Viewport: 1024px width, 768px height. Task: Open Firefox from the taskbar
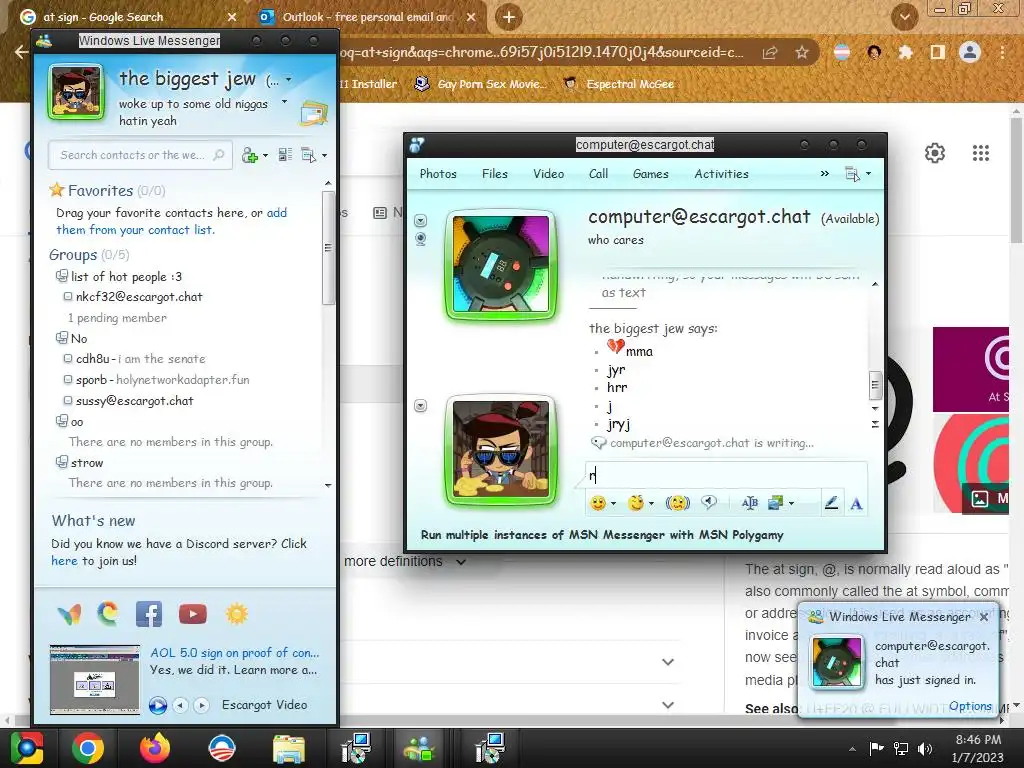[x=155, y=748]
